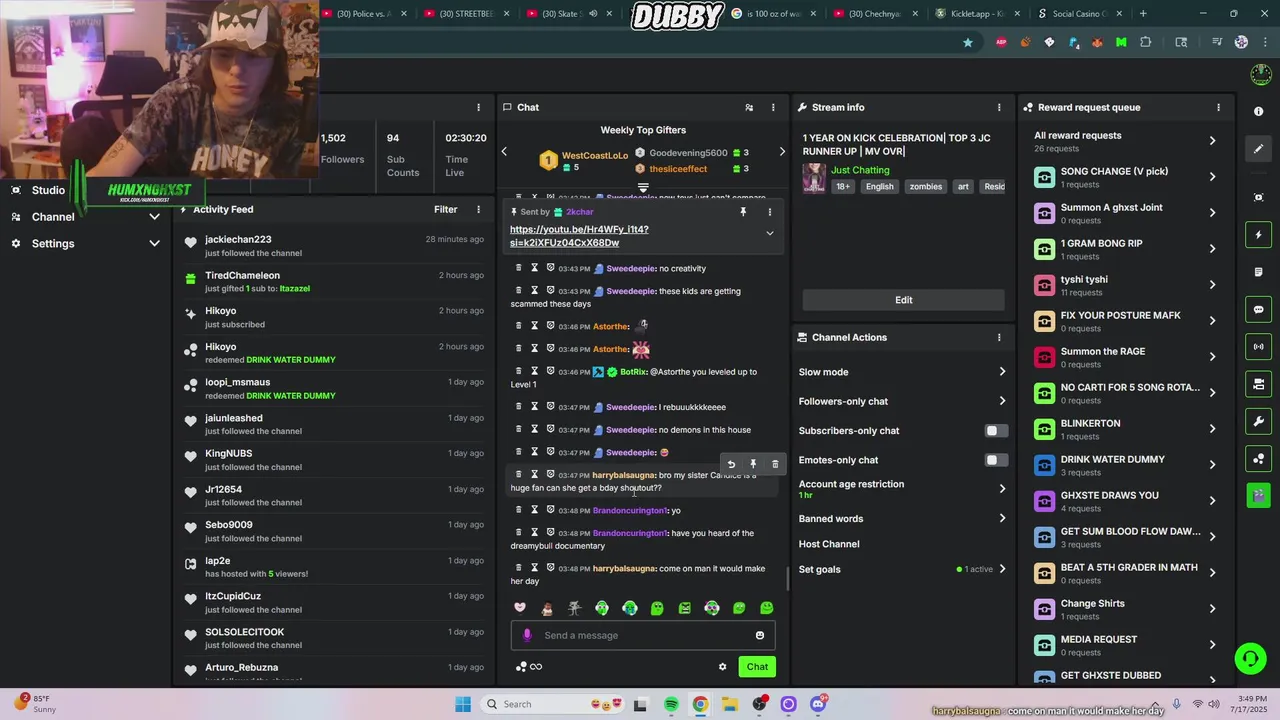Click the chat scrollbar thumb

coord(787,578)
